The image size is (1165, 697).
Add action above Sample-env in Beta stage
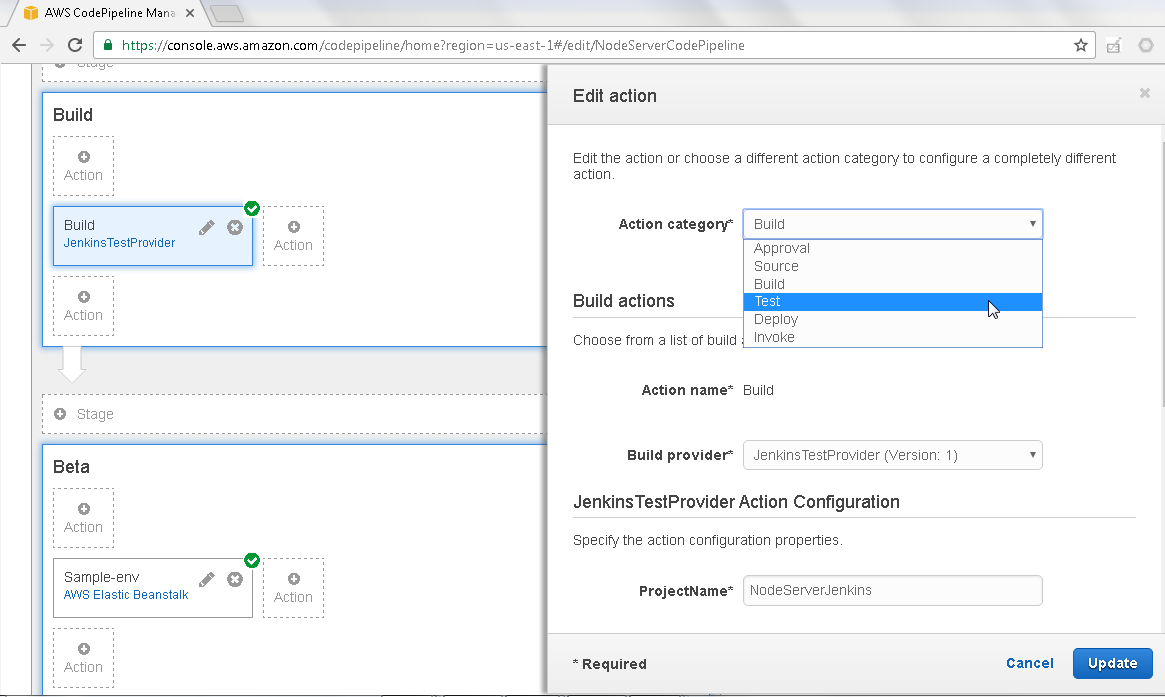83,518
